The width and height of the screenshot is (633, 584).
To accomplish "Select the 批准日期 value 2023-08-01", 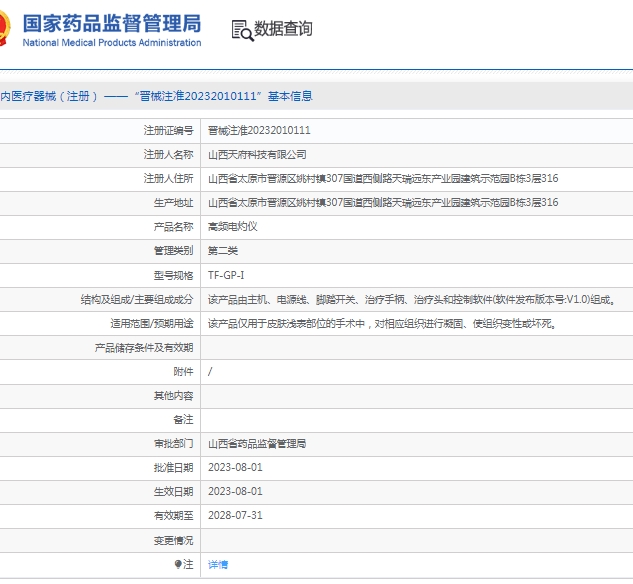I will (x=235, y=467).
